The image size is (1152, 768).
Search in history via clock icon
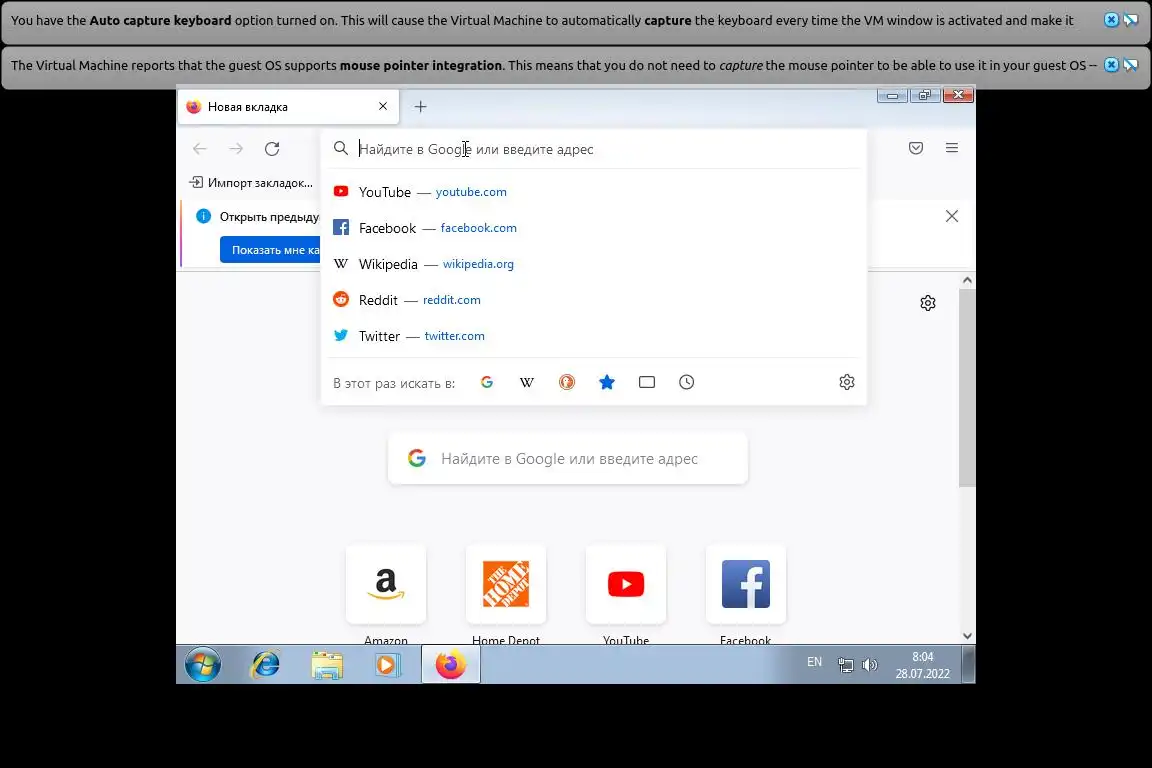[x=686, y=382]
